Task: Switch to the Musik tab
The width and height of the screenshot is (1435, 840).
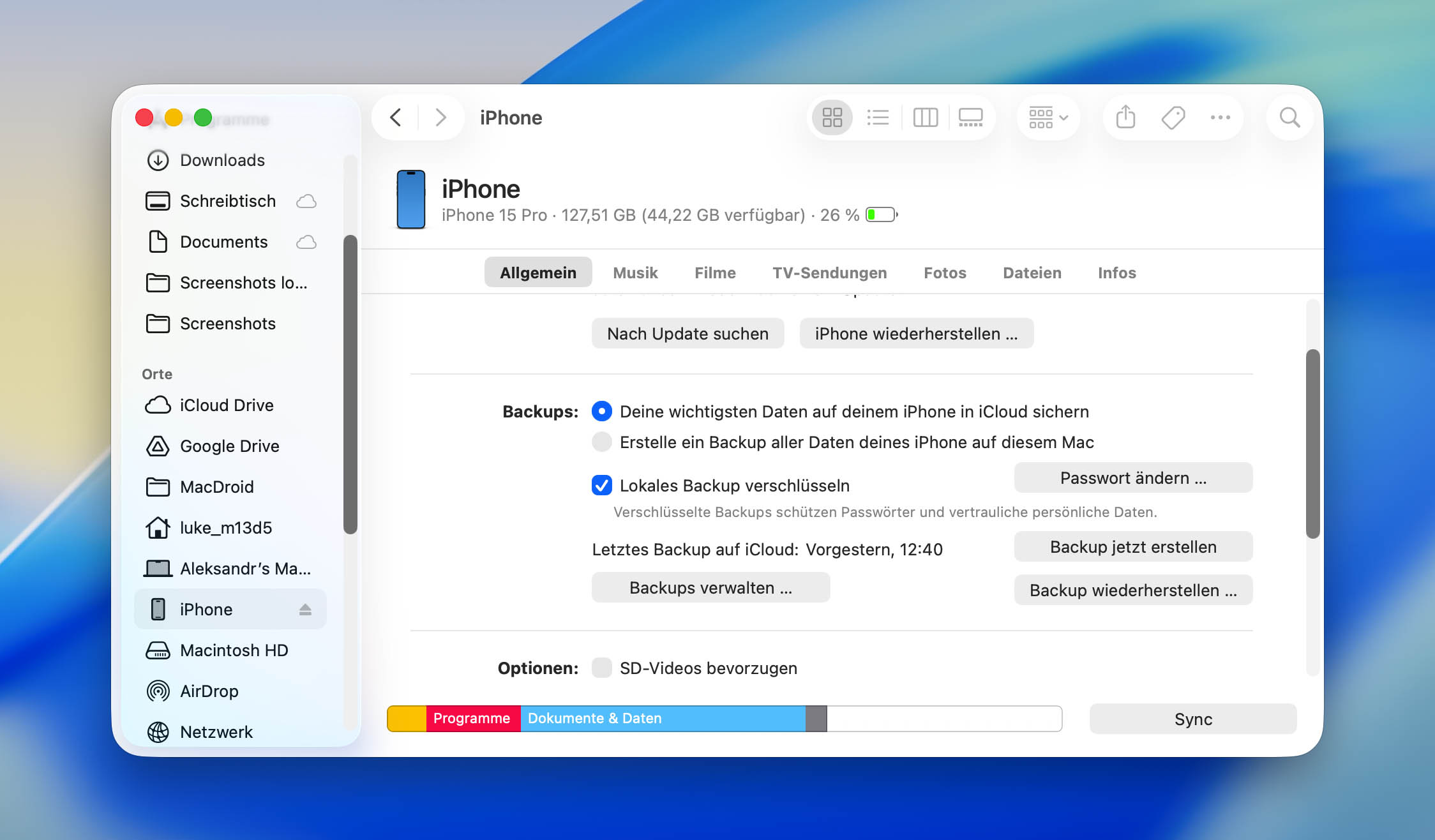Action: (635, 273)
